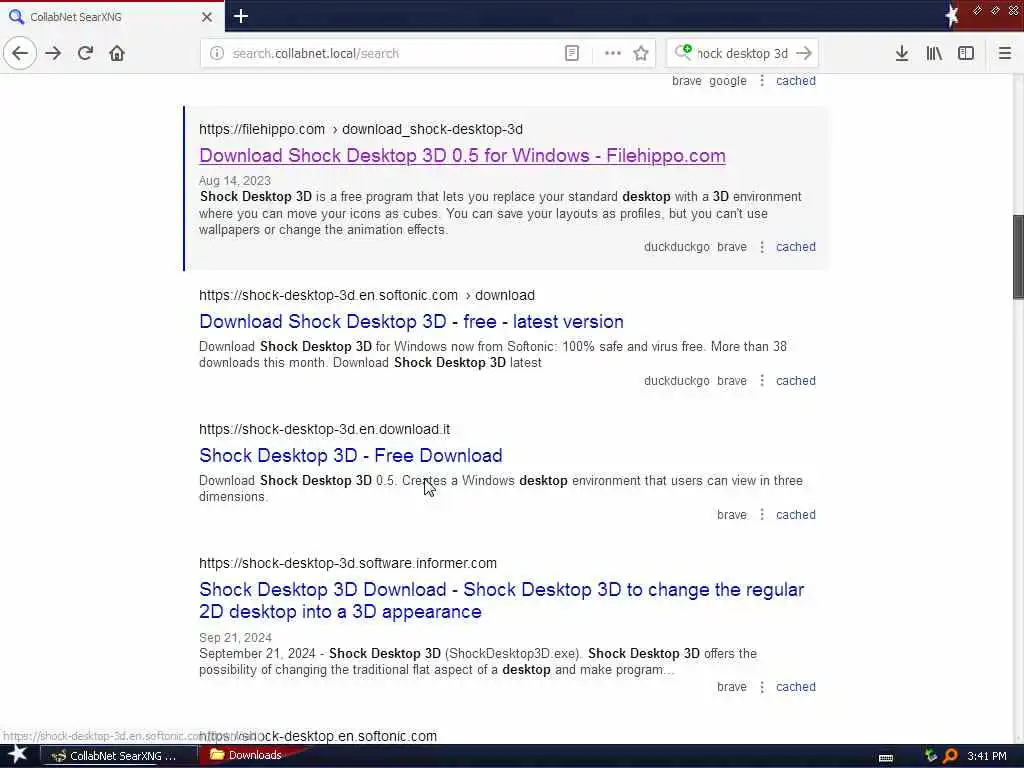This screenshot has width=1024, height=768.
Task: Open the software.informer Shock Desktop 3D result
Action: [x=502, y=600]
